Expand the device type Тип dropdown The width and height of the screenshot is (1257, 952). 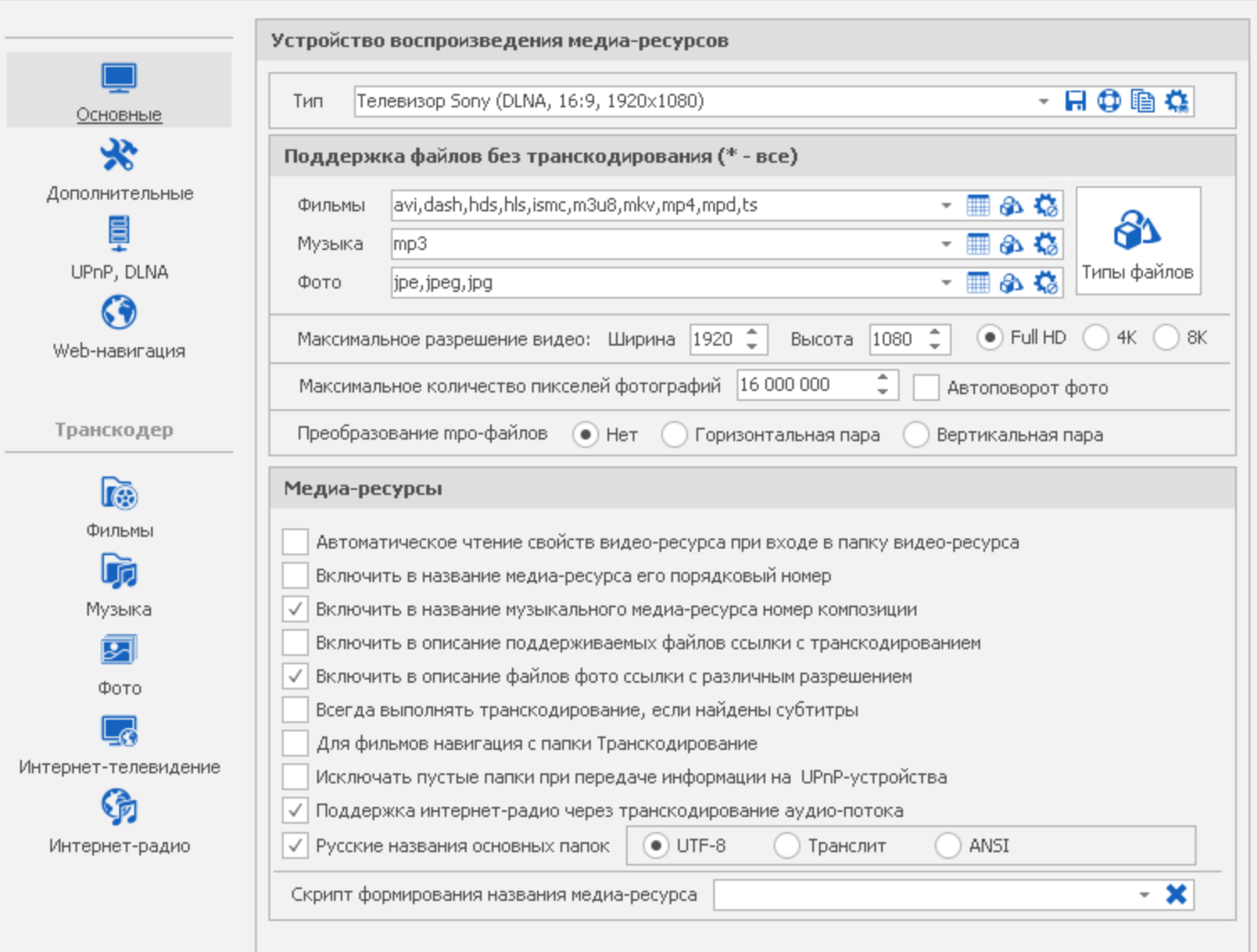click(1043, 101)
